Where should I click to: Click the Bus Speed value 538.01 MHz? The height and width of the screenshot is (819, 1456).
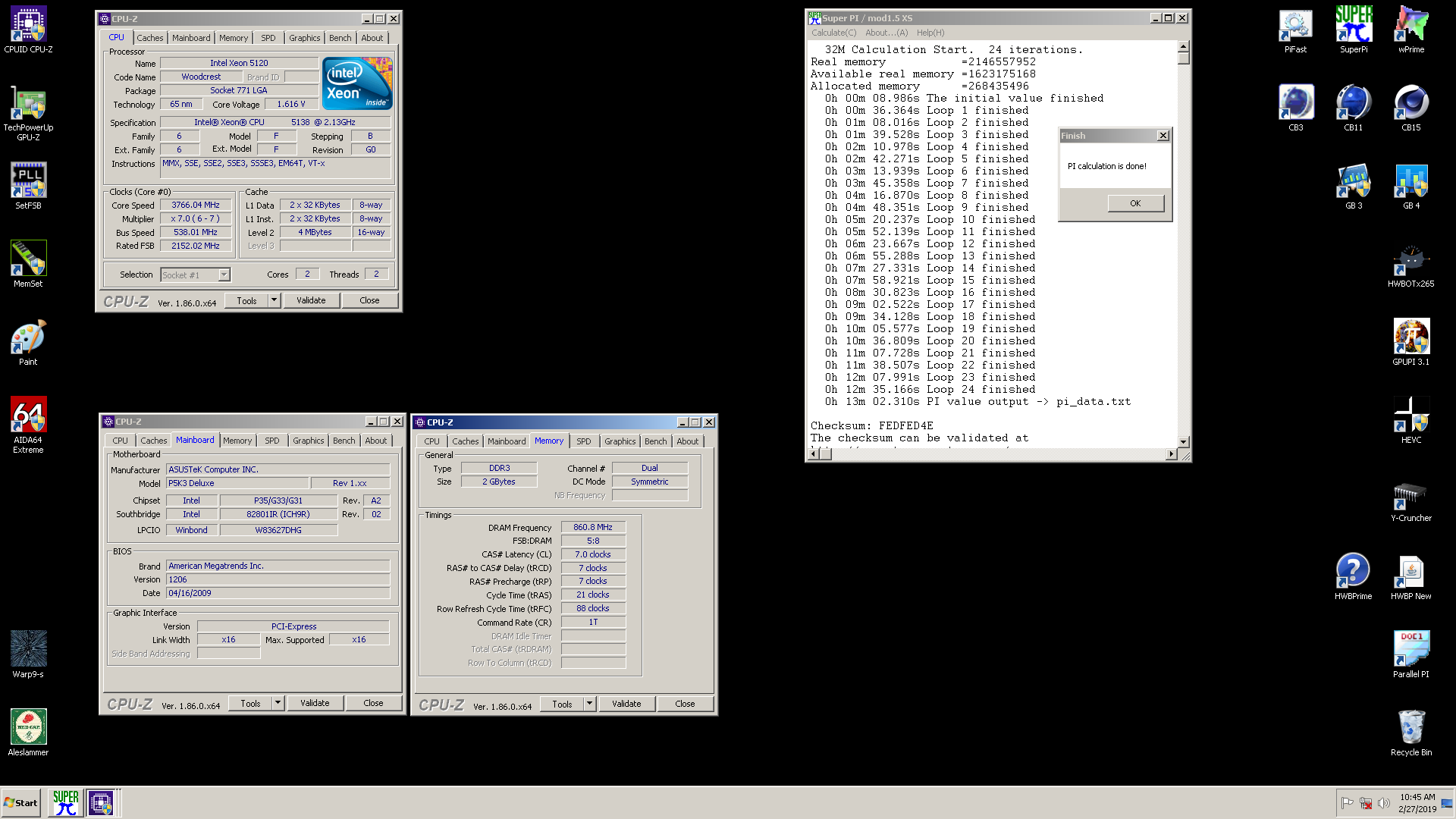point(195,232)
